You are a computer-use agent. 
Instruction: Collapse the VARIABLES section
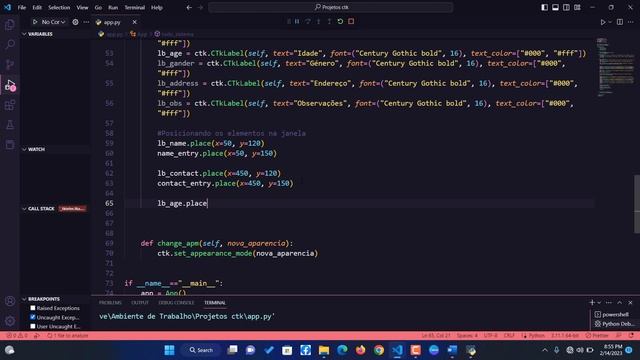[24, 34]
